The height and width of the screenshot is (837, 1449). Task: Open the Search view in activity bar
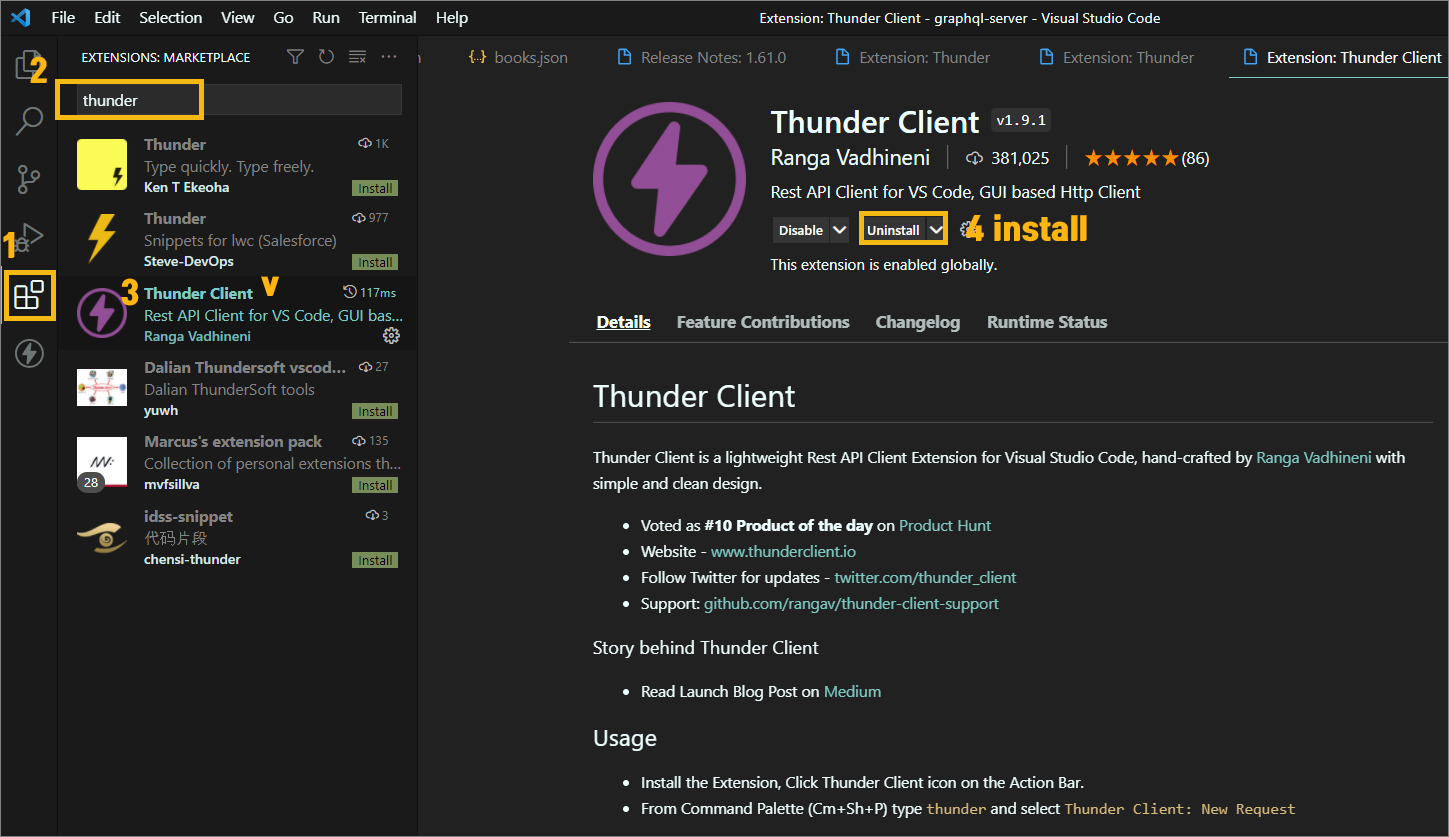tap(29, 122)
